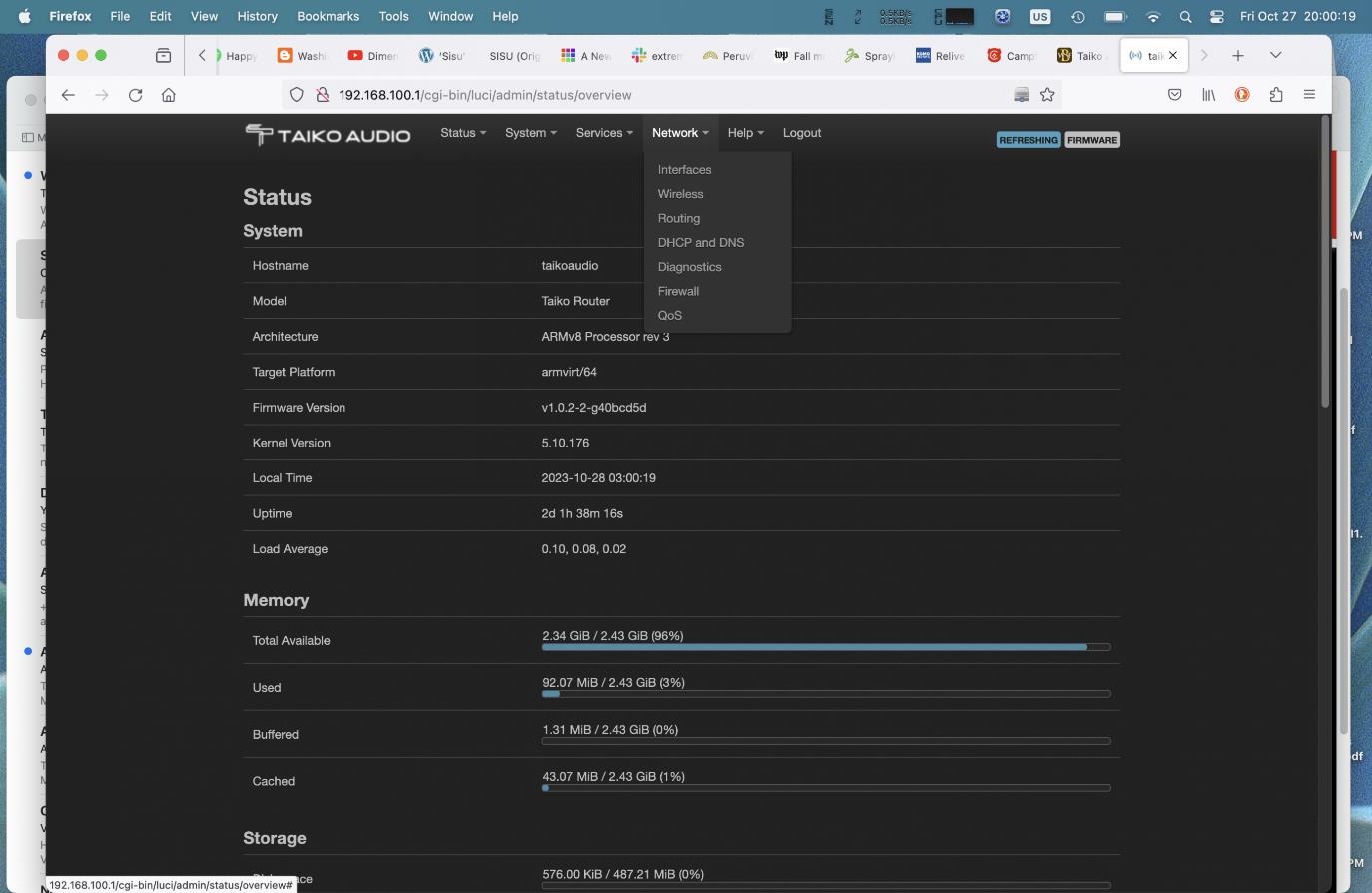Viewport: 1372px width, 893px height.
Task: Open the Firefox library icon
Action: [1208, 95]
